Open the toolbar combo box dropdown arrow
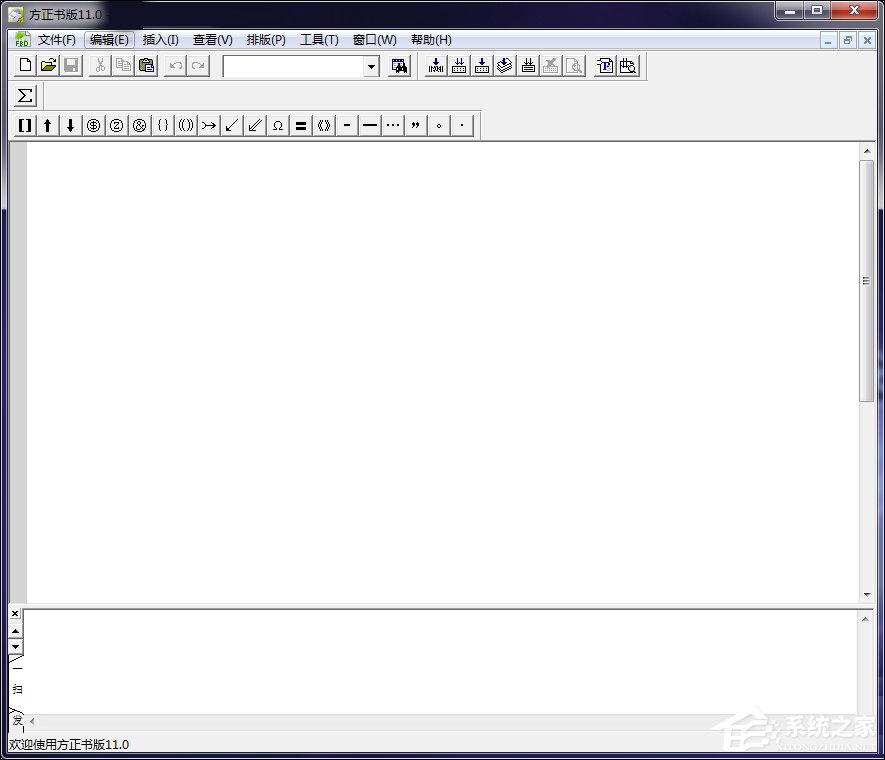 pyautogui.click(x=371, y=67)
